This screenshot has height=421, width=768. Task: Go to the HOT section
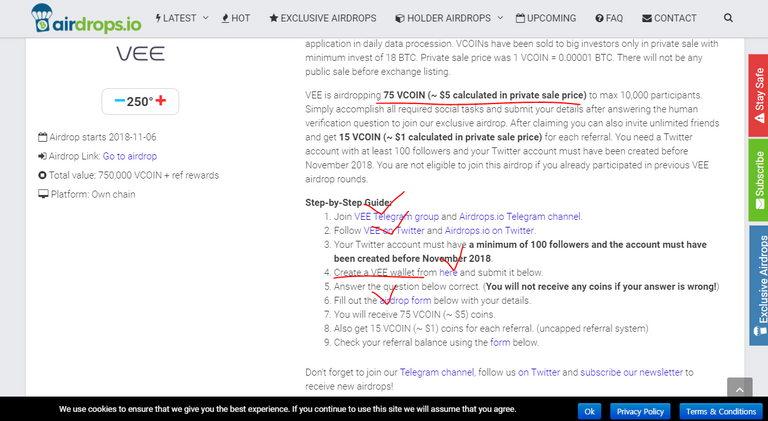click(236, 18)
